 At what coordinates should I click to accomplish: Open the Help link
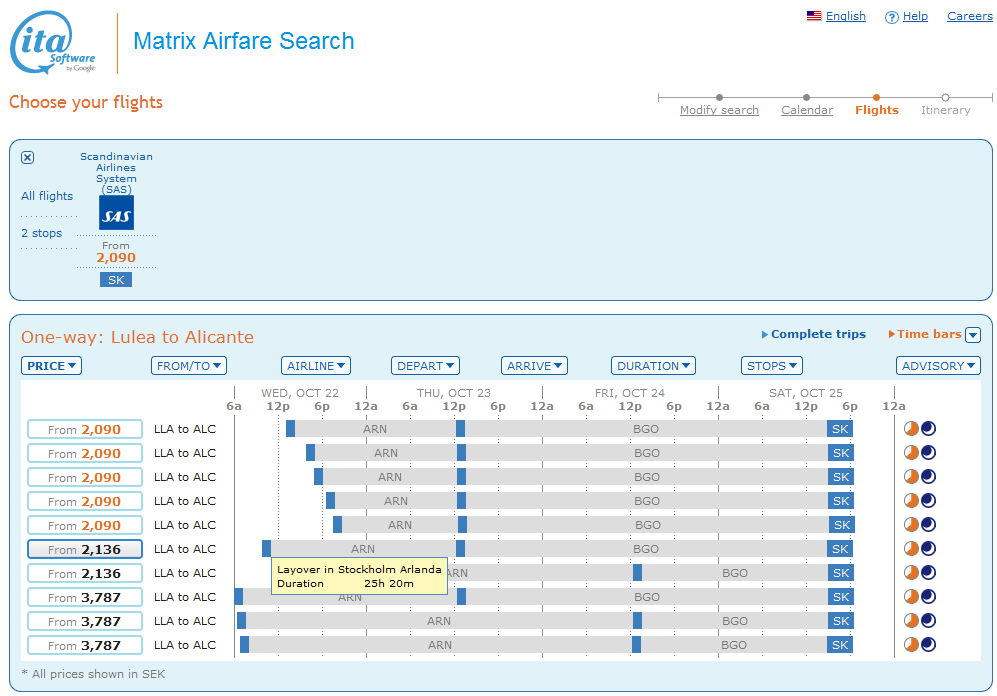click(915, 16)
